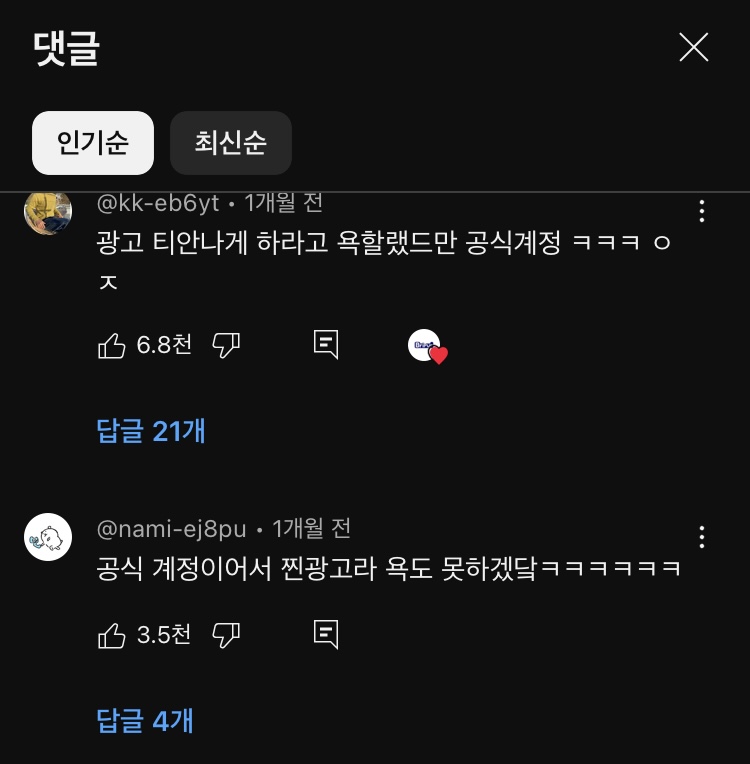This screenshot has width=750, height=764.
Task: Open the three-dot menu for the @nami-ej8pu comment
Action: tap(702, 537)
